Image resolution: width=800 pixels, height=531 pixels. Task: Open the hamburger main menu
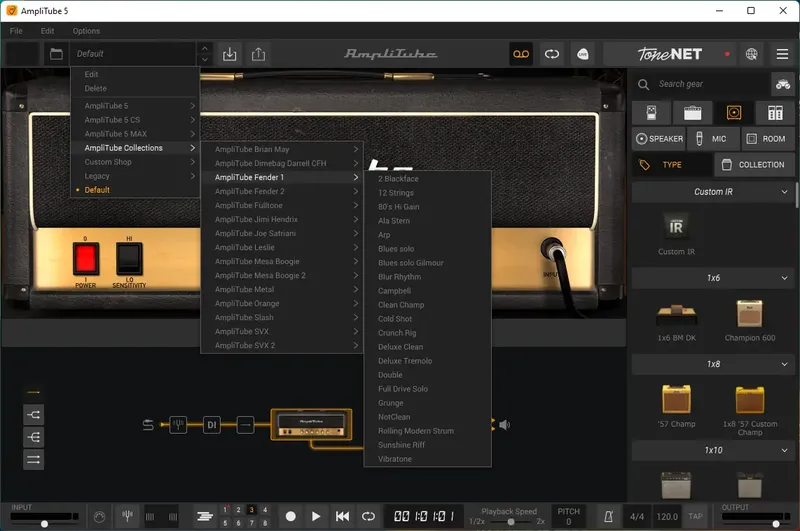click(782, 54)
